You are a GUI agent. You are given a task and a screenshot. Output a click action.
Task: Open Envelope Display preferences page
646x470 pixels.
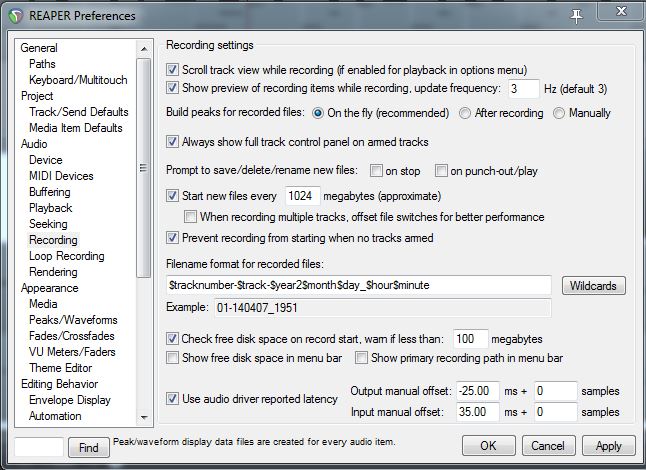[x=70, y=400]
